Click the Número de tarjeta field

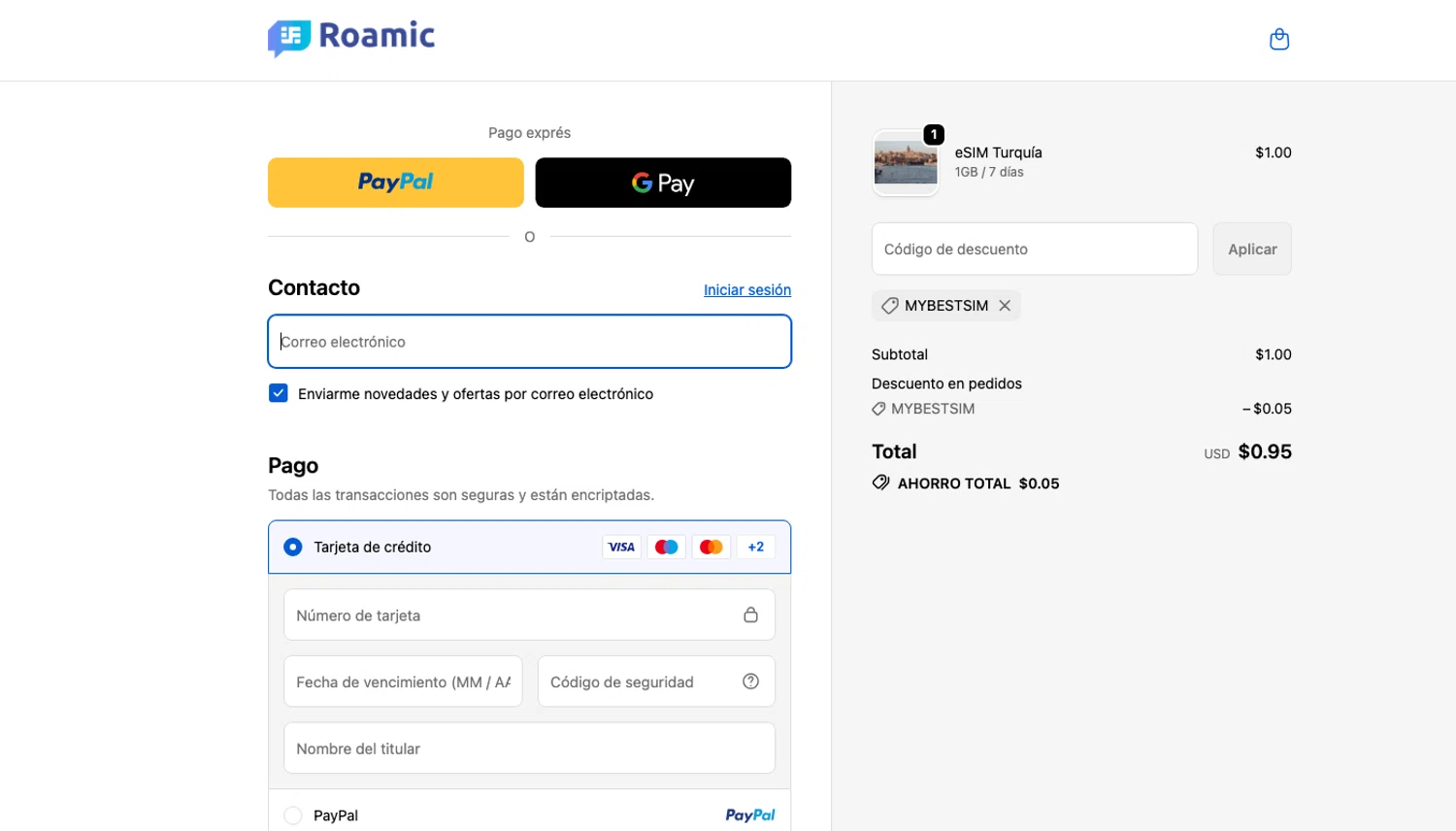coord(530,615)
